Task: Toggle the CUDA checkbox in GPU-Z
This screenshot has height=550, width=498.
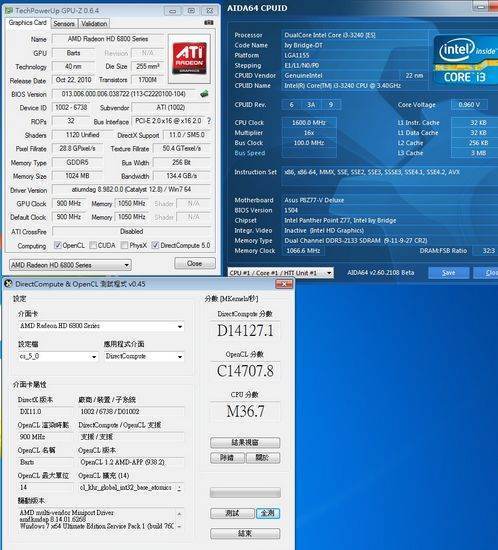Action: point(93,245)
